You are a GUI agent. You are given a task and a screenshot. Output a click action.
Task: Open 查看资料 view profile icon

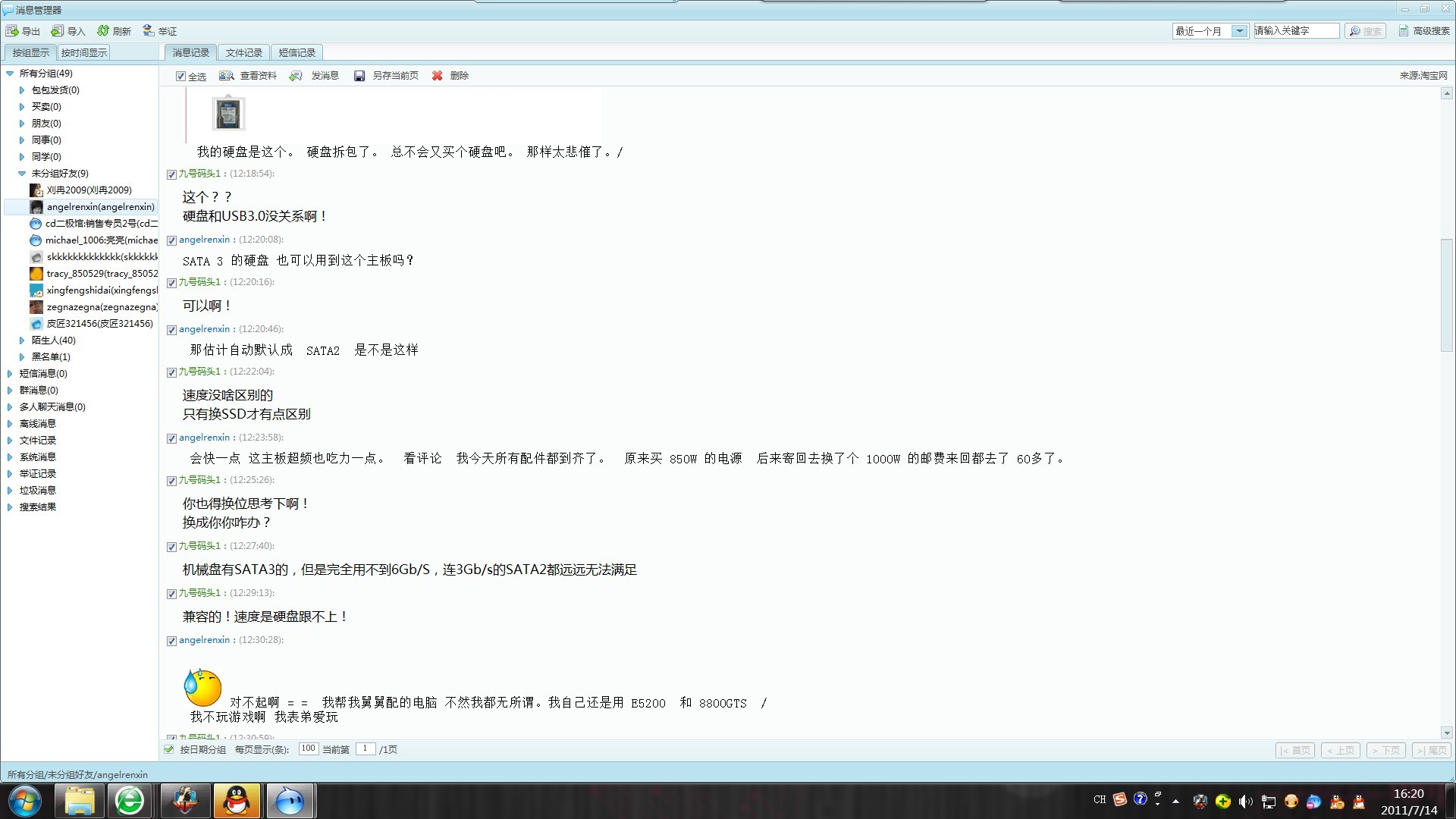[227, 76]
